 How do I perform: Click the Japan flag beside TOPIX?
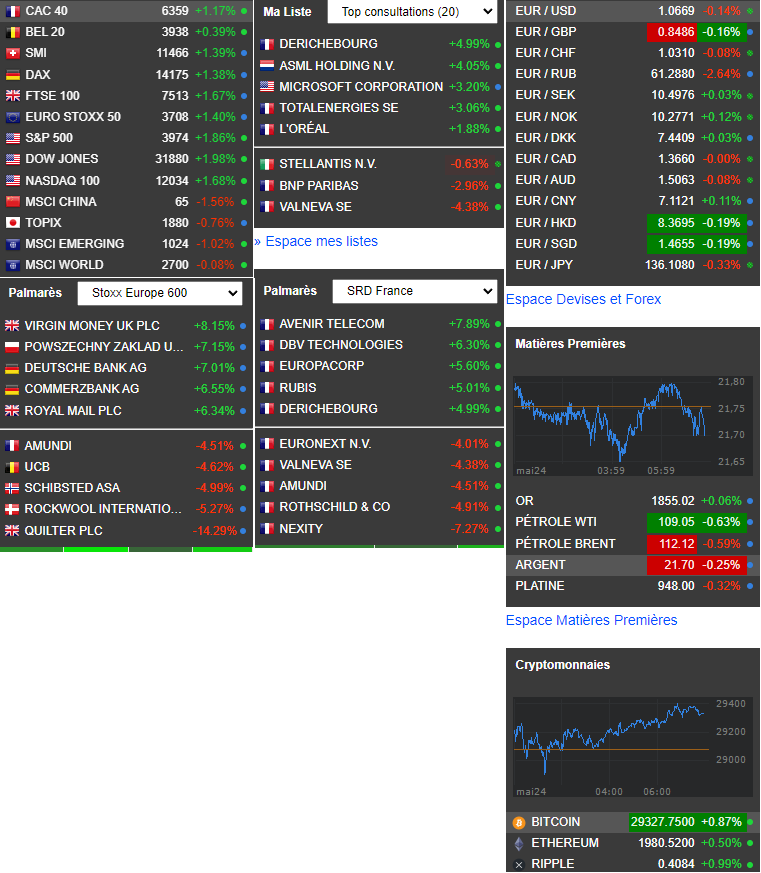pyautogui.click(x=13, y=223)
